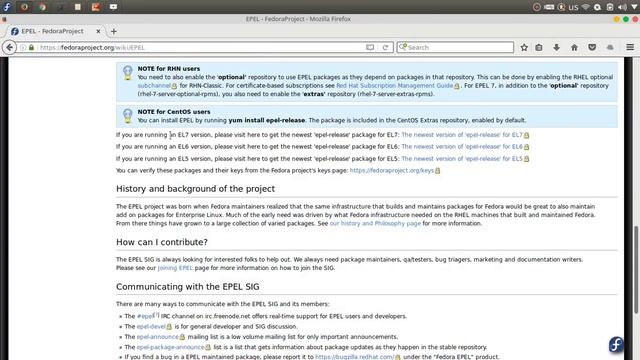Open the orange app launcher in the panel

(96, 7)
